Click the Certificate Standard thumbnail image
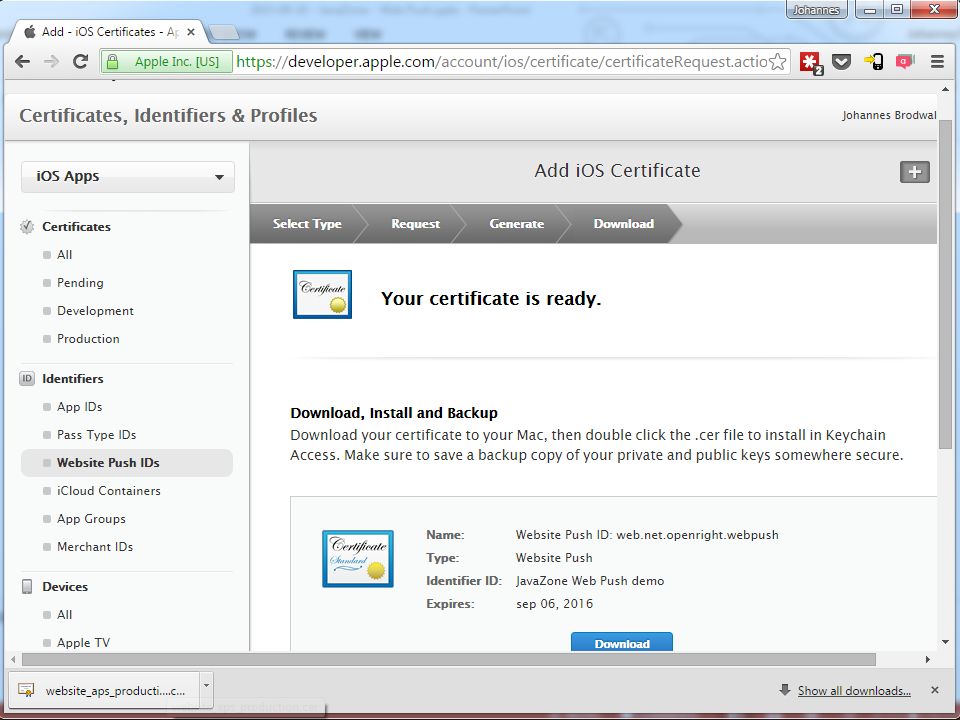 point(358,559)
